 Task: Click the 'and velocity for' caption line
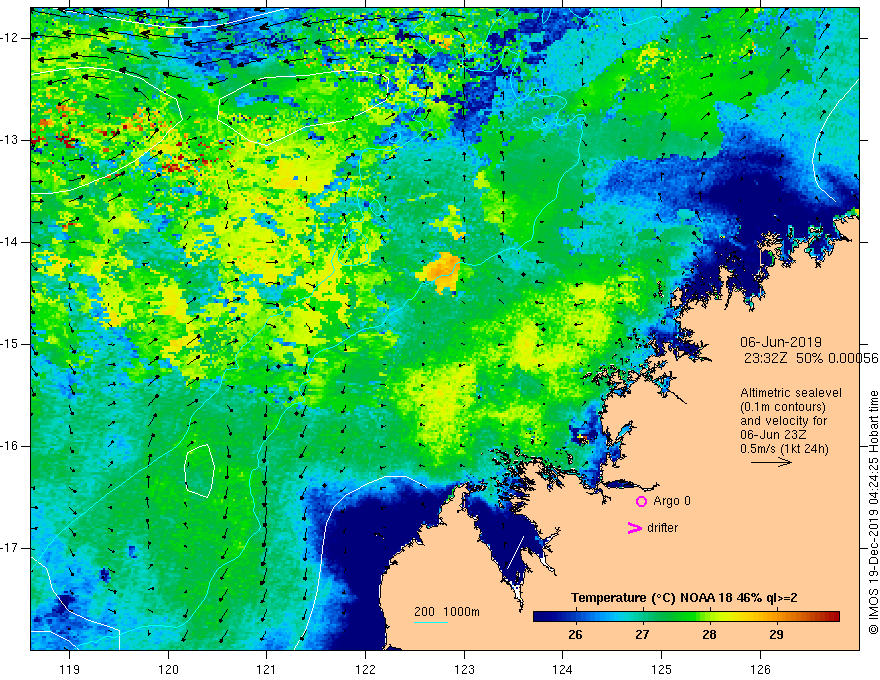point(783,421)
